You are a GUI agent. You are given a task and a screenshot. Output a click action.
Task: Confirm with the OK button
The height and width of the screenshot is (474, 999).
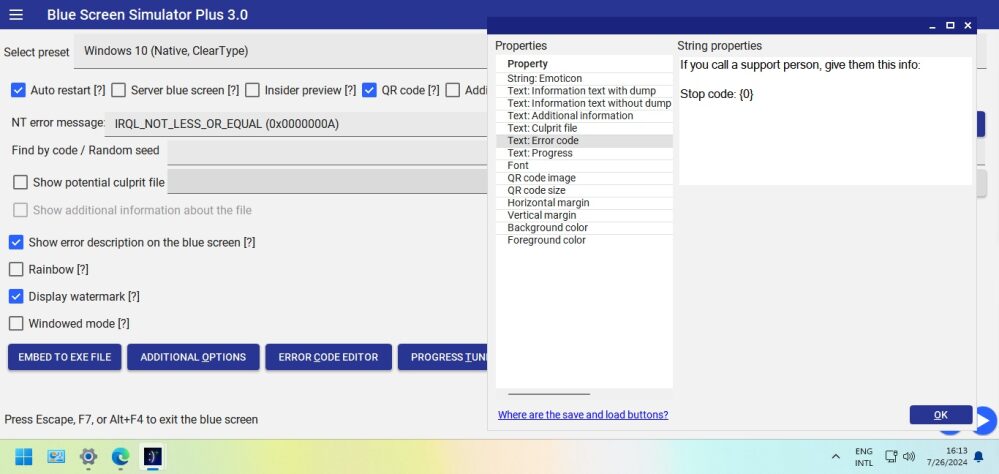coord(940,415)
